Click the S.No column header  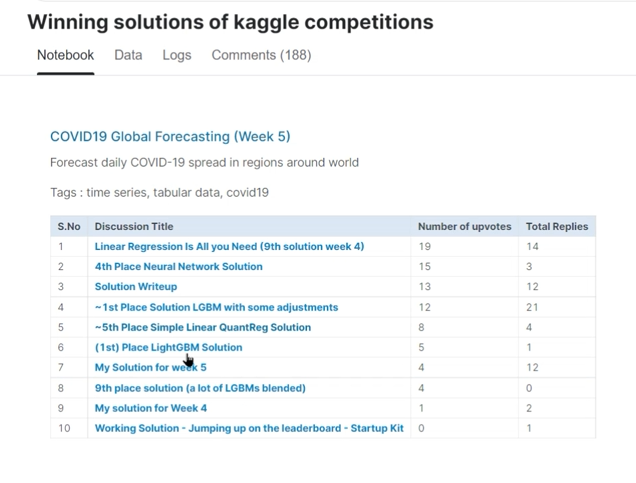point(69,226)
